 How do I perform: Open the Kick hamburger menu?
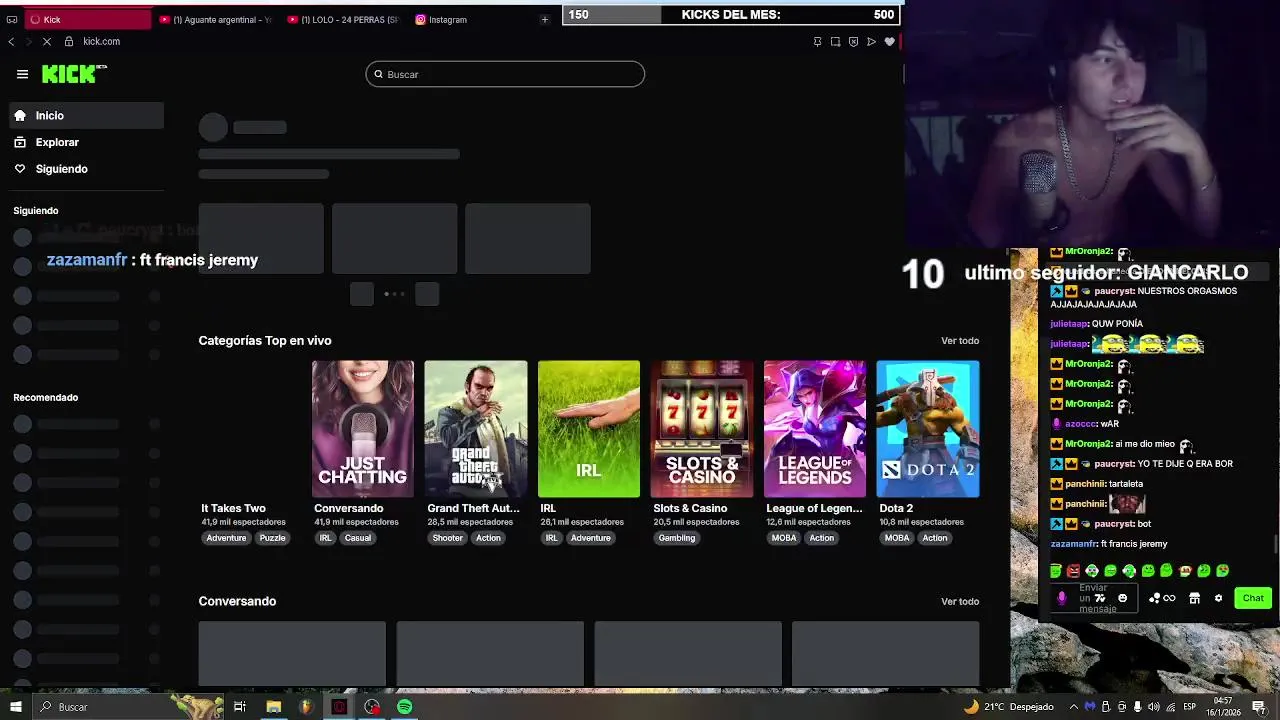pyautogui.click(x=22, y=74)
